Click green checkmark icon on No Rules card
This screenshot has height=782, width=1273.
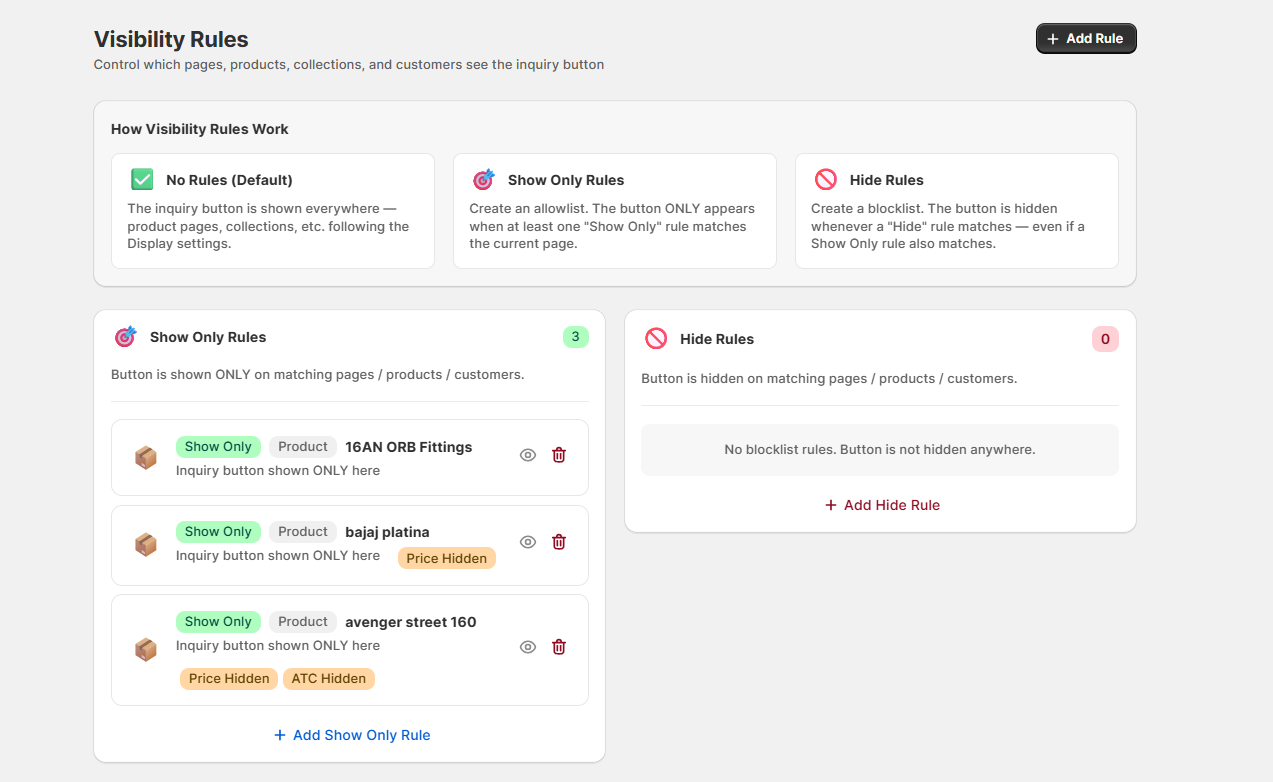point(142,180)
